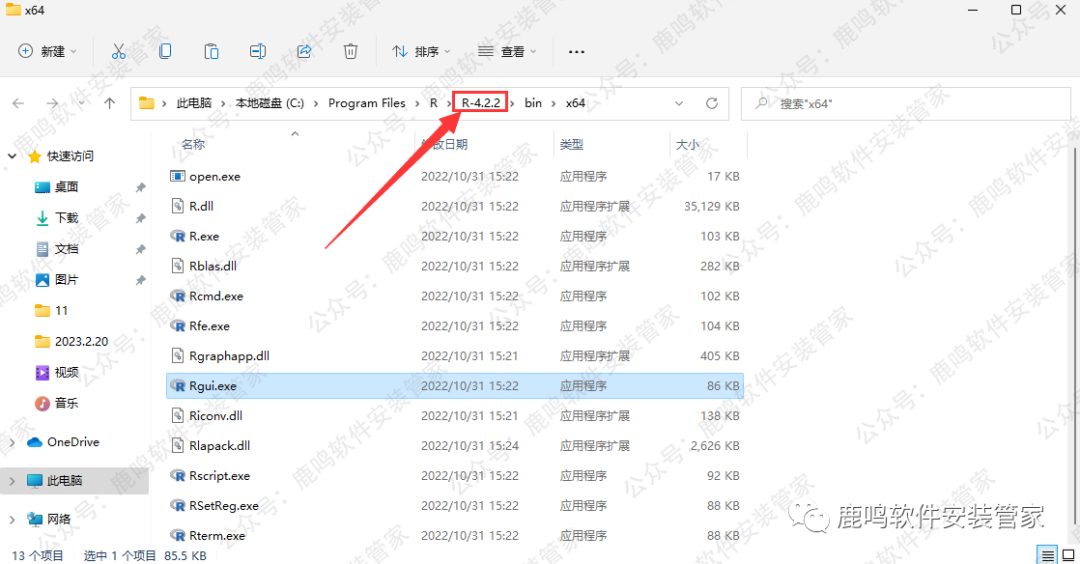This screenshot has height=564, width=1080.
Task: Click the Cut scissors icon in toolbar
Action: (x=118, y=51)
